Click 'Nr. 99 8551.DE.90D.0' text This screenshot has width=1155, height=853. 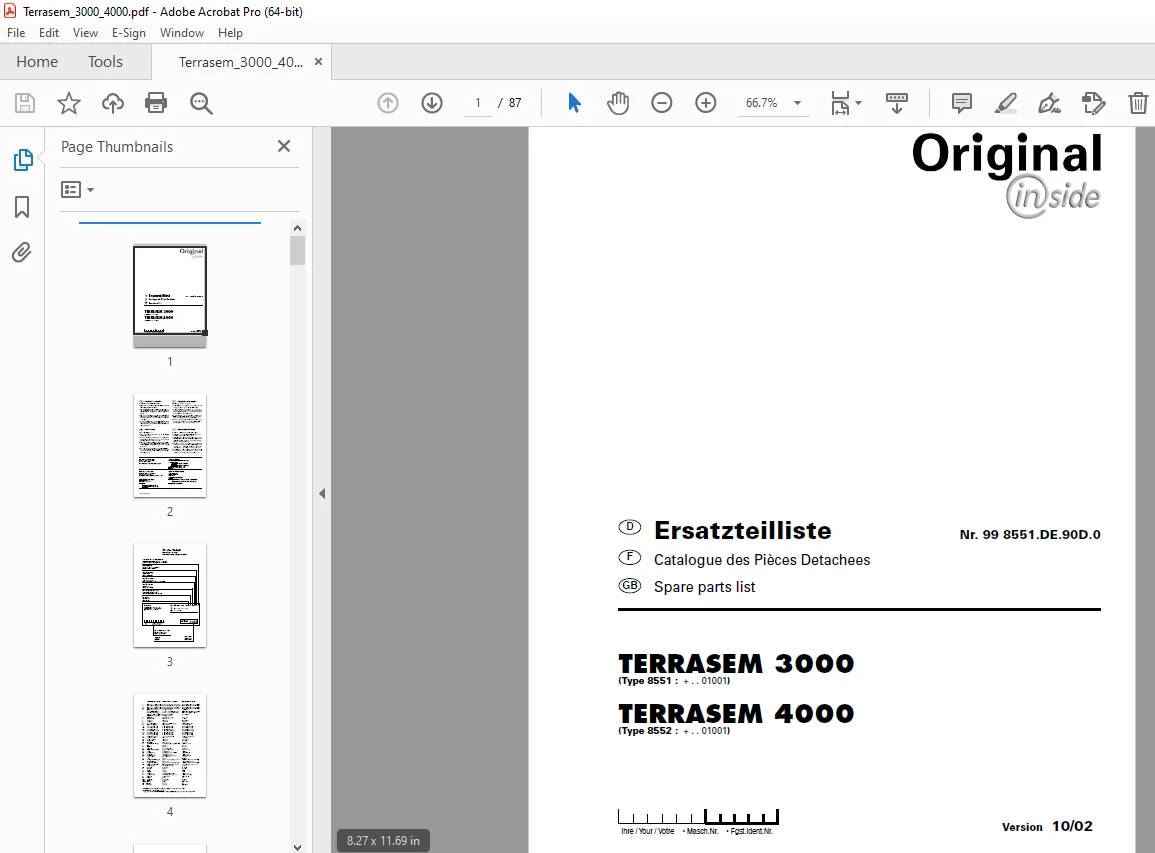pyautogui.click(x=1030, y=535)
